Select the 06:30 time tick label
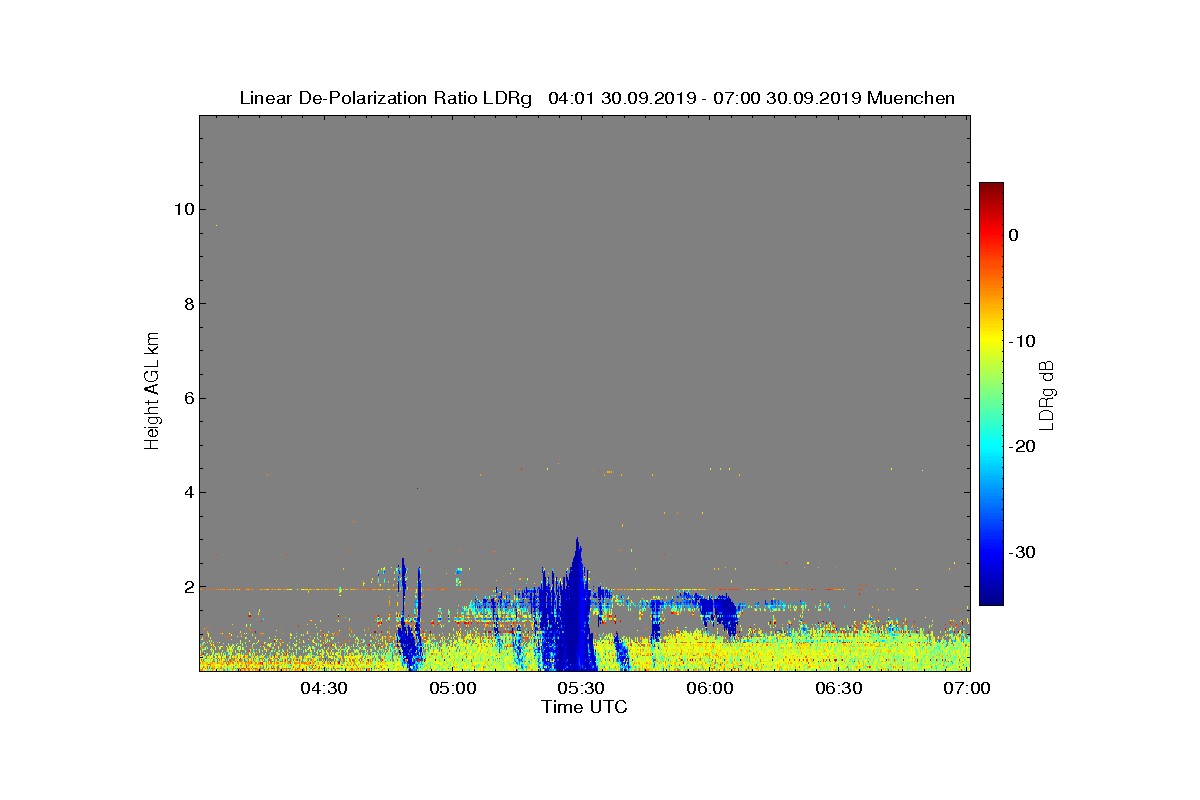1200x800 pixels. point(839,688)
